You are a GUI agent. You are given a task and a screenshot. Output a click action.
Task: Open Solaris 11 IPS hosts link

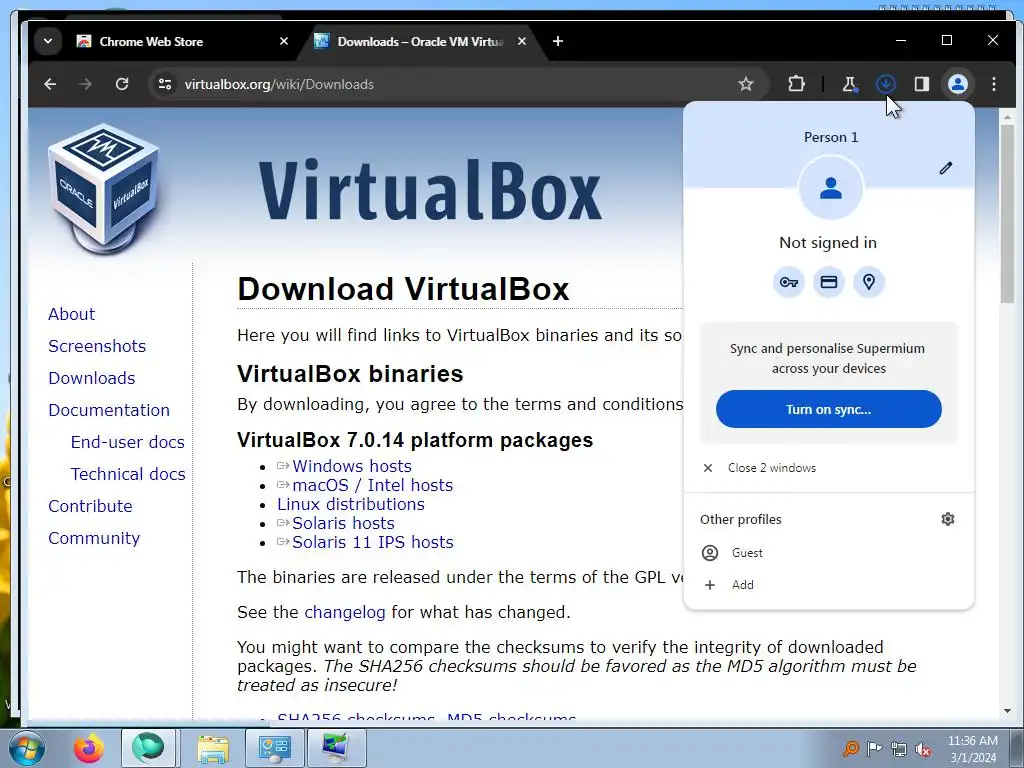click(x=373, y=542)
